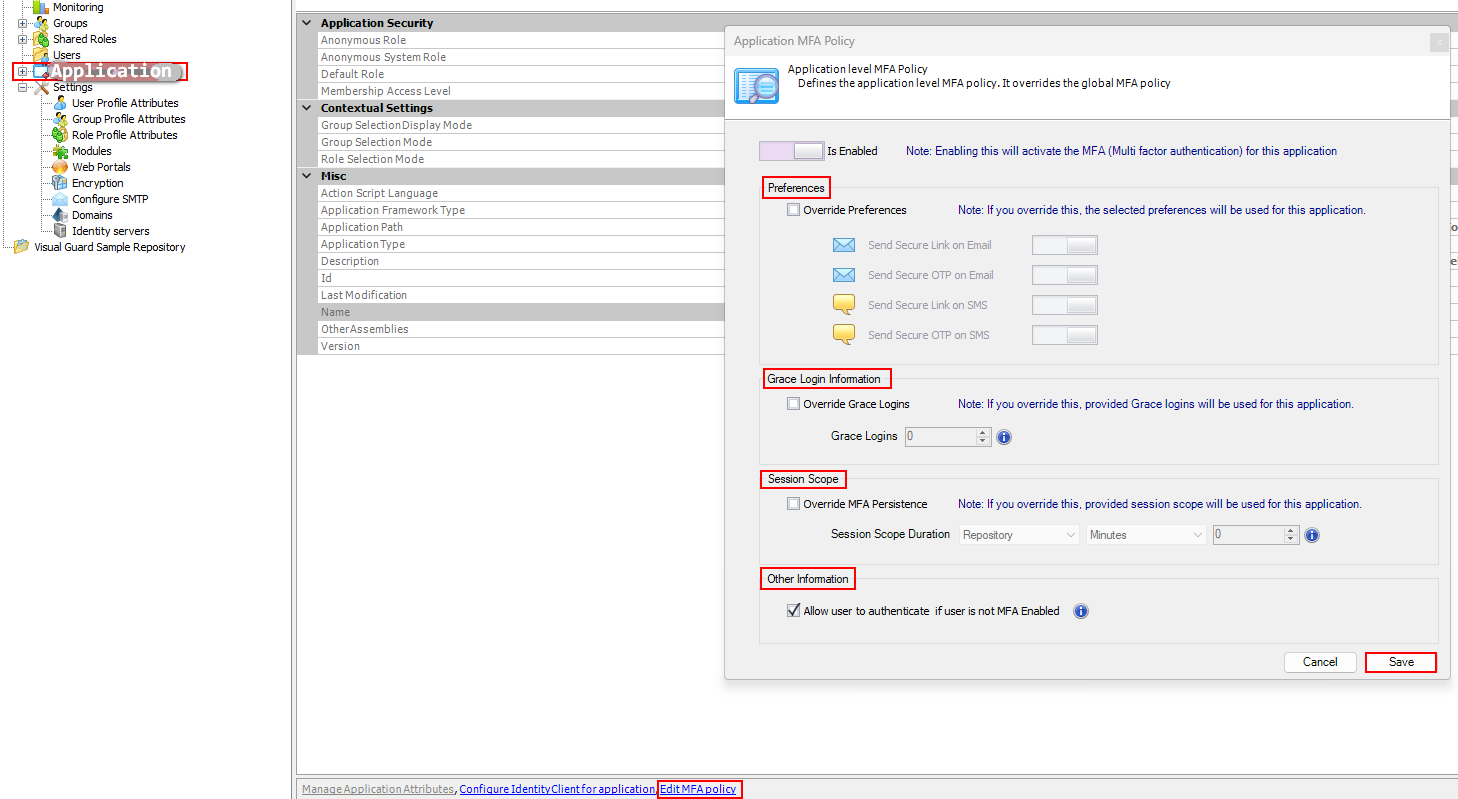Toggle Send Secure OTP on SMS switch
The width and height of the screenshot is (1458, 799).
1064,335
